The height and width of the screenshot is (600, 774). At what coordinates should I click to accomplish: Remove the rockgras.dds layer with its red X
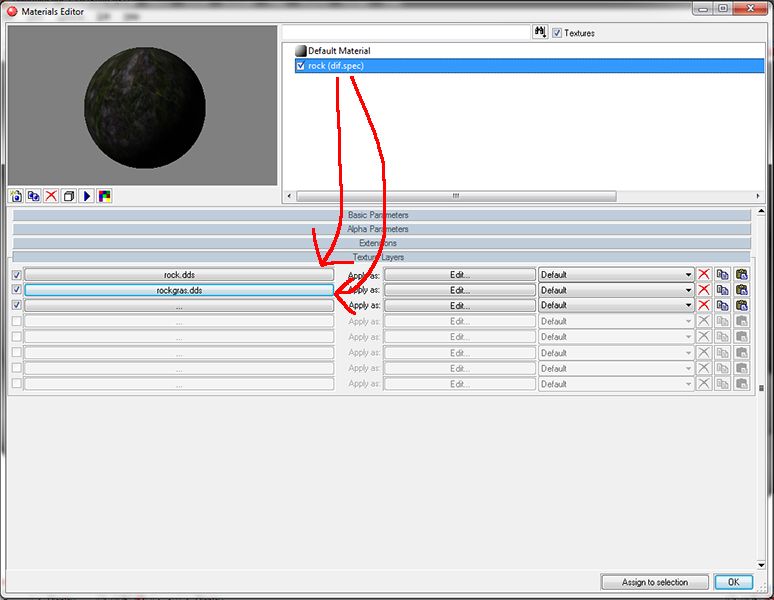[x=704, y=290]
